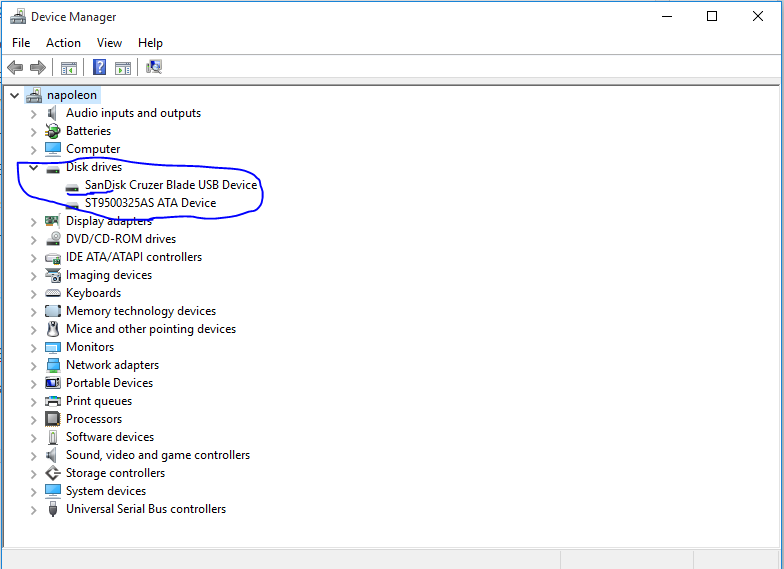784x569 pixels.
Task: Click the Back arrow toolbar icon
Action: (15, 67)
